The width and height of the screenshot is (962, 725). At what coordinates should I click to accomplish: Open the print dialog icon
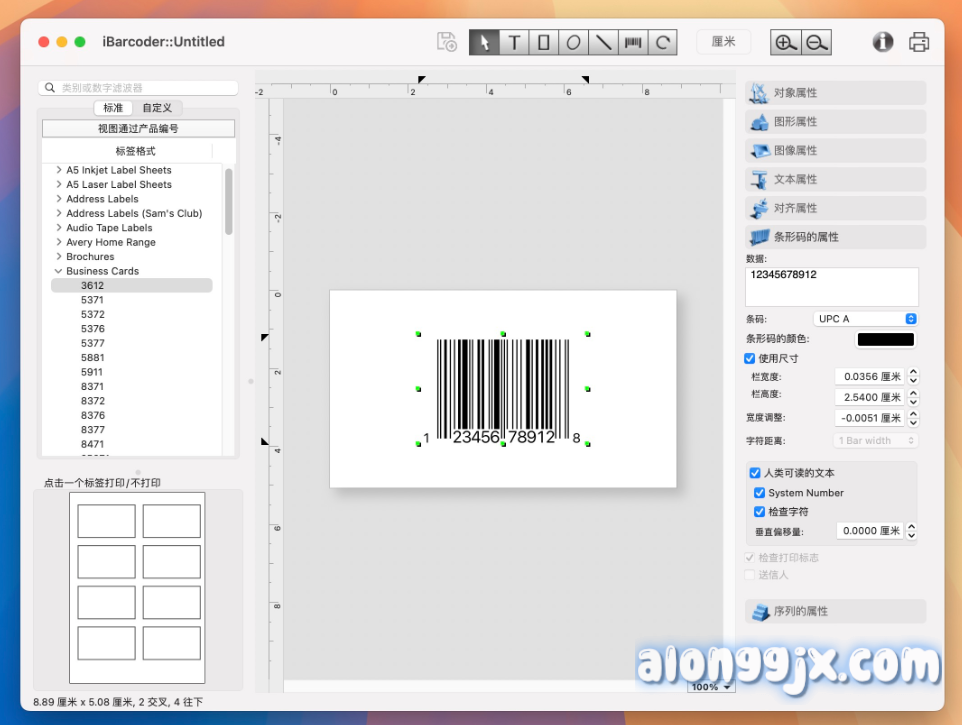tap(919, 42)
